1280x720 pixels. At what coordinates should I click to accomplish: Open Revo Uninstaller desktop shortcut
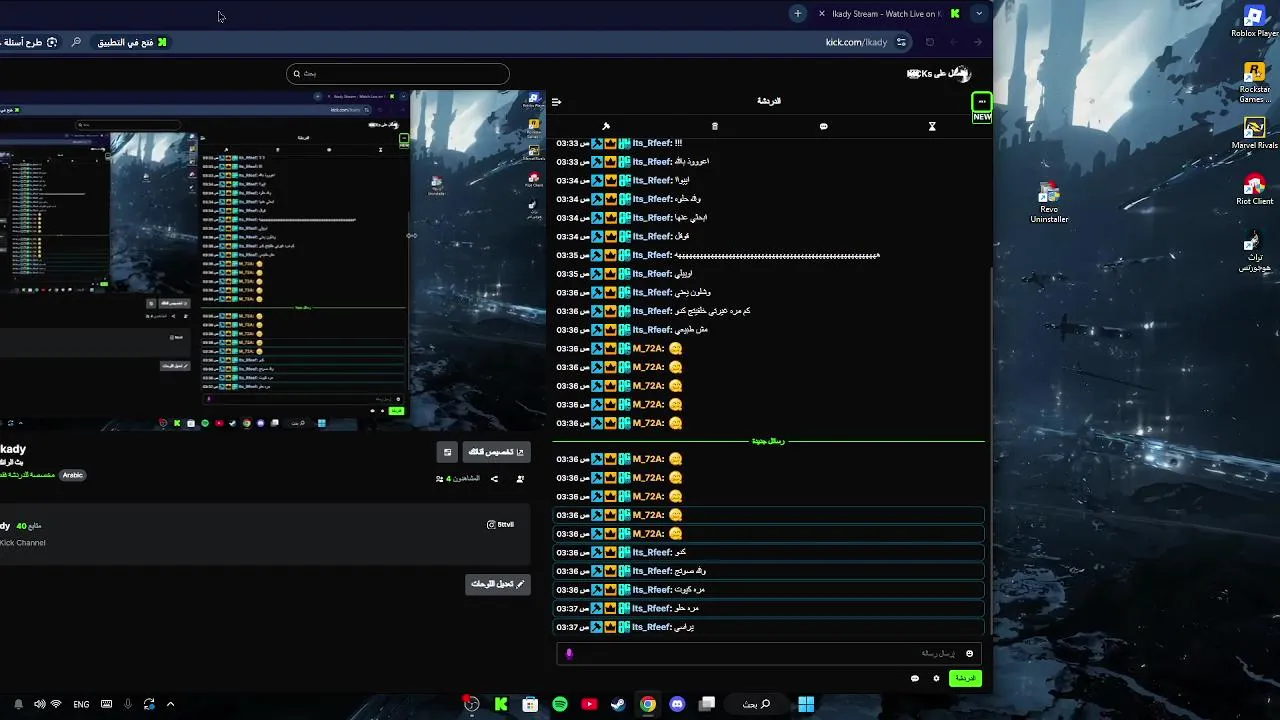pos(1048,203)
